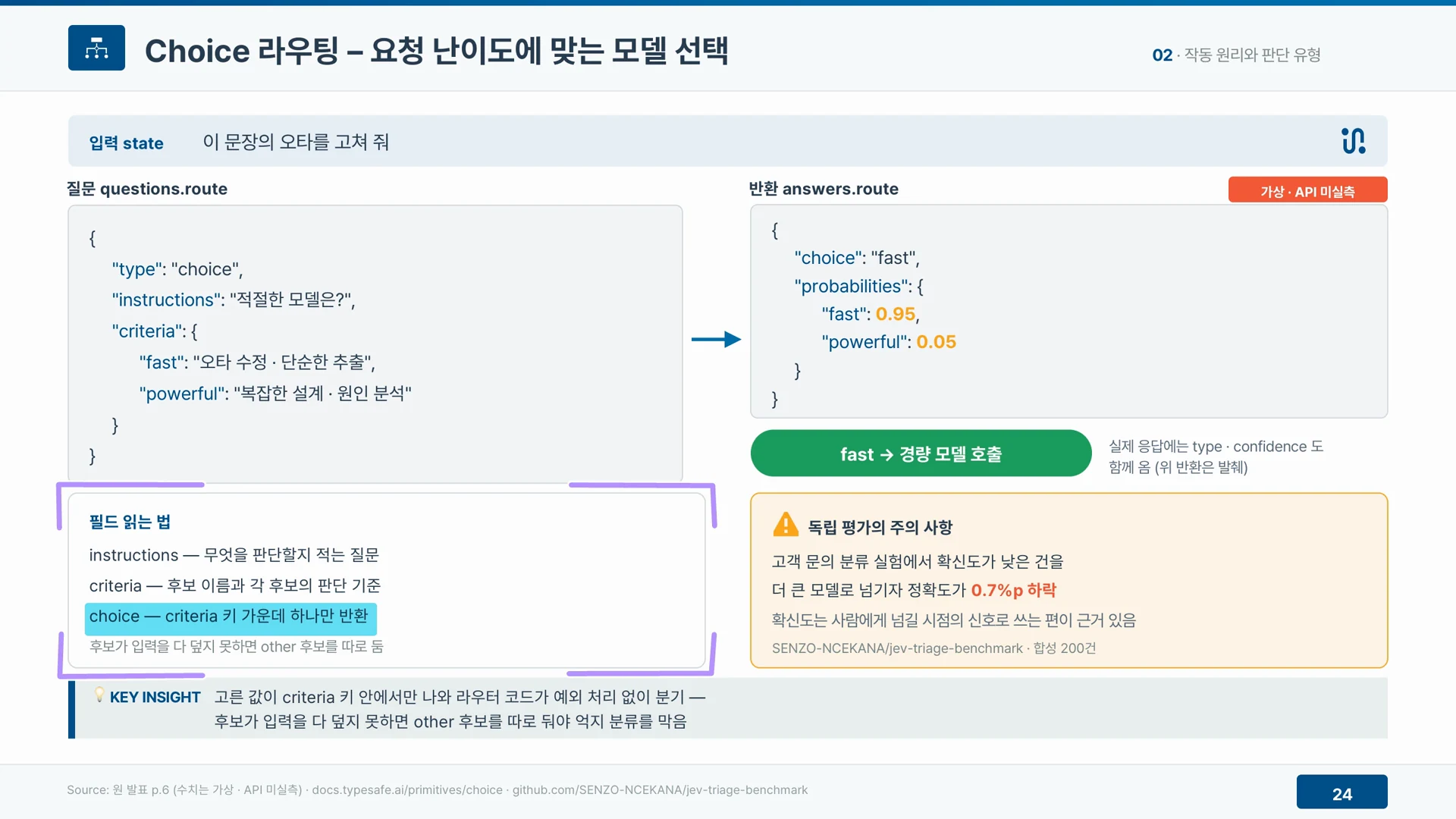1456x819 pixels.
Task: Click the blue arrow between the code boxes
Action: tap(716, 339)
